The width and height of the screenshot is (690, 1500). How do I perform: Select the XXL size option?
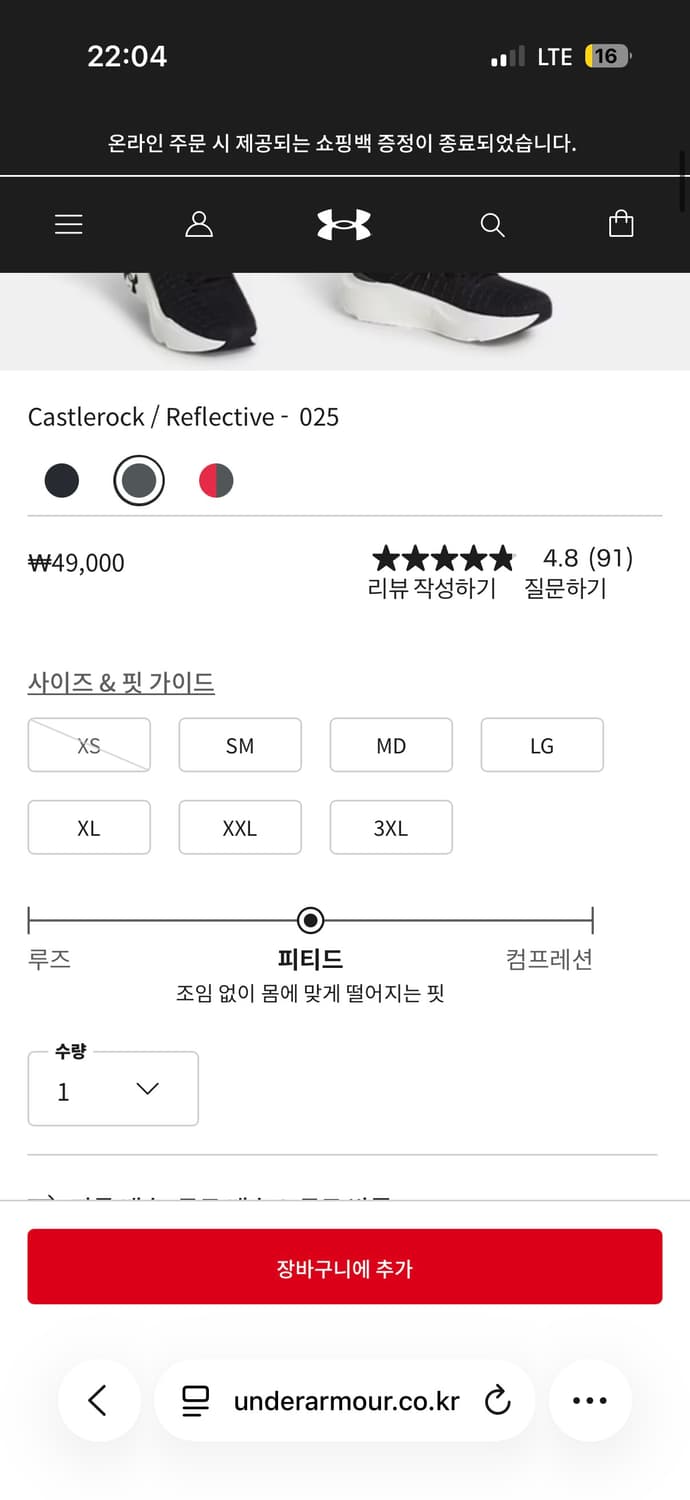240,827
